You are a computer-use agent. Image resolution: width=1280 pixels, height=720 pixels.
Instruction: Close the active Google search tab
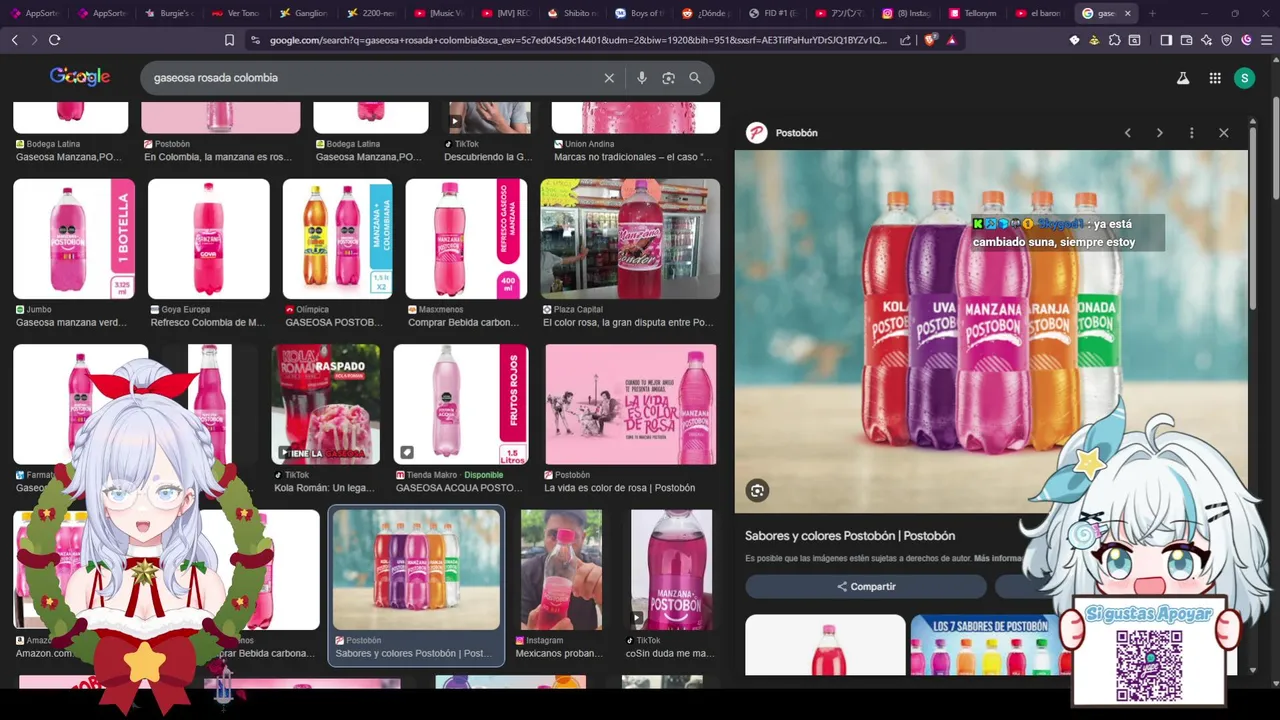coord(1128,13)
